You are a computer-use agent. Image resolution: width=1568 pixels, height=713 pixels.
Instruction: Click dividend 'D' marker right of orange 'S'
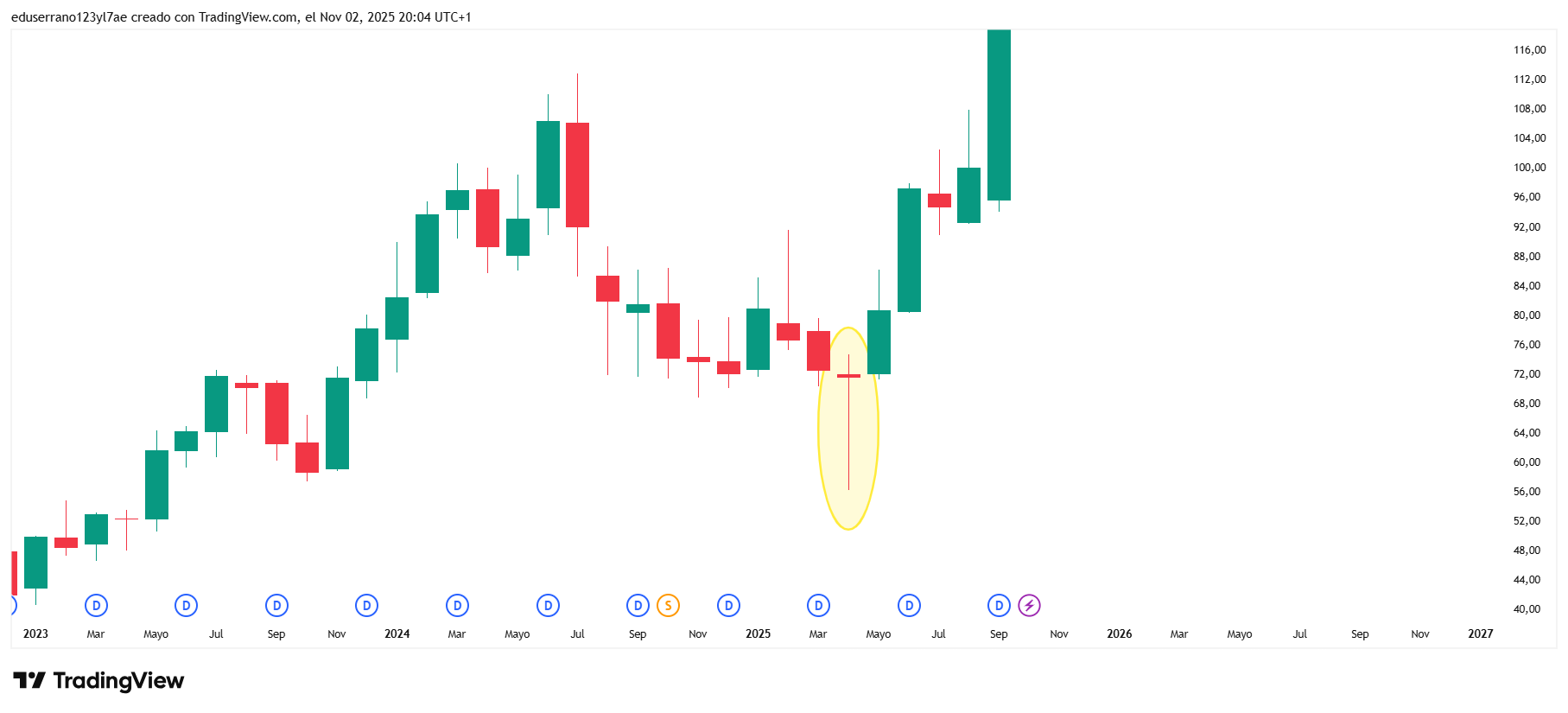click(x=728, y=606)
